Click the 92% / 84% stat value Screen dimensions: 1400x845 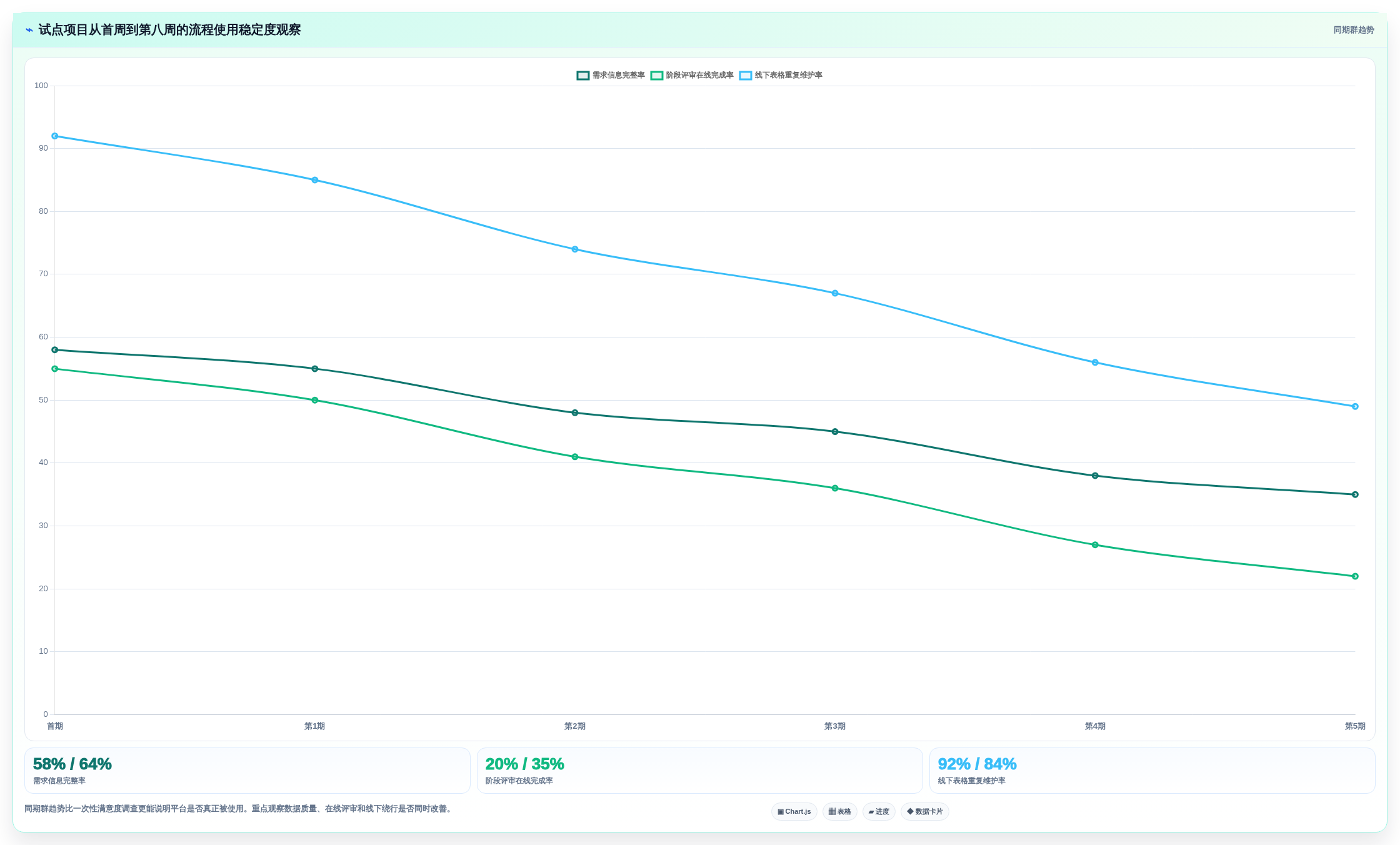[x=977, y=764]
